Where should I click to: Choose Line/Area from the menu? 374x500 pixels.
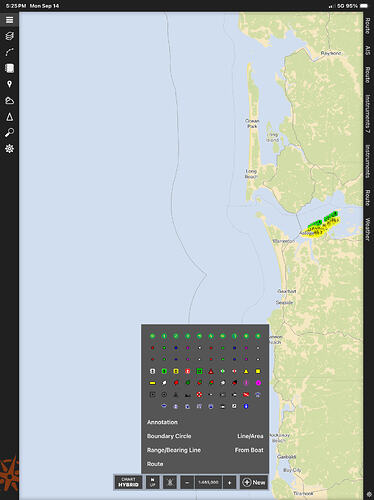coord(250,436)
